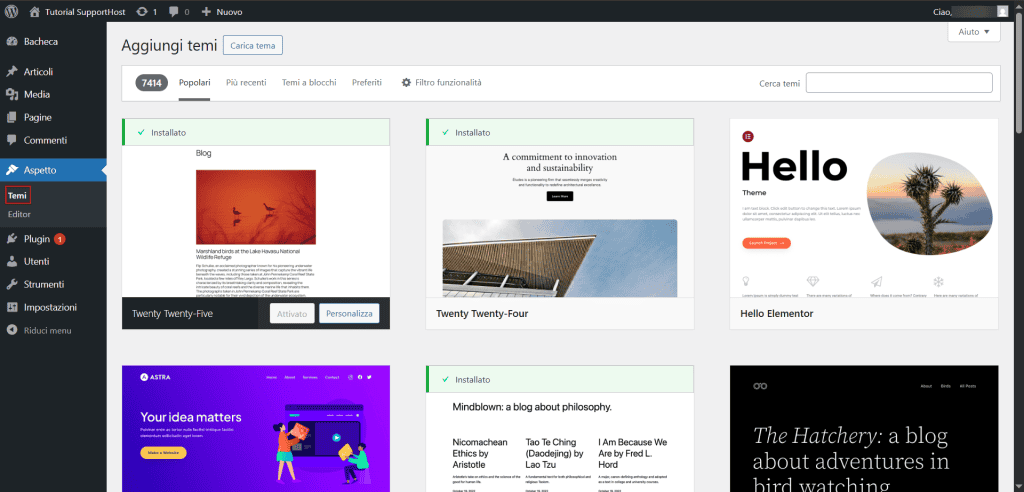Open the Twenty Twenty-Five theme preview
This screenshot has height=492, width=1024.
(x=256, y=221)
